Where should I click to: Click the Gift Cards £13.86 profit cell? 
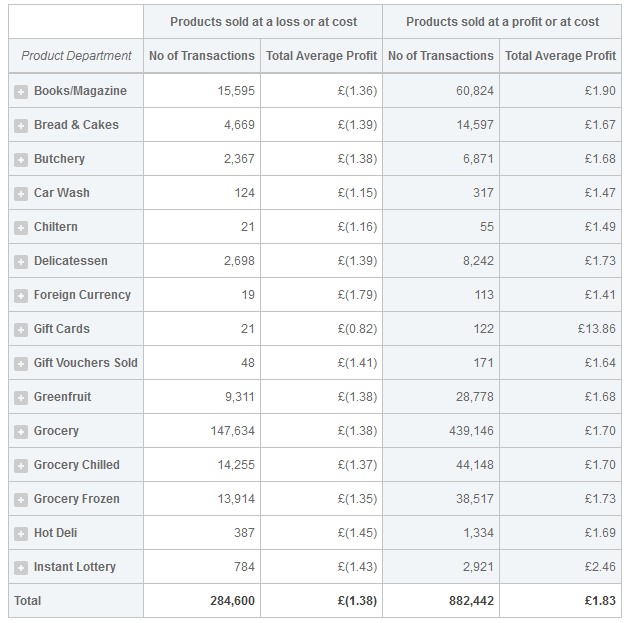point(596,329)
